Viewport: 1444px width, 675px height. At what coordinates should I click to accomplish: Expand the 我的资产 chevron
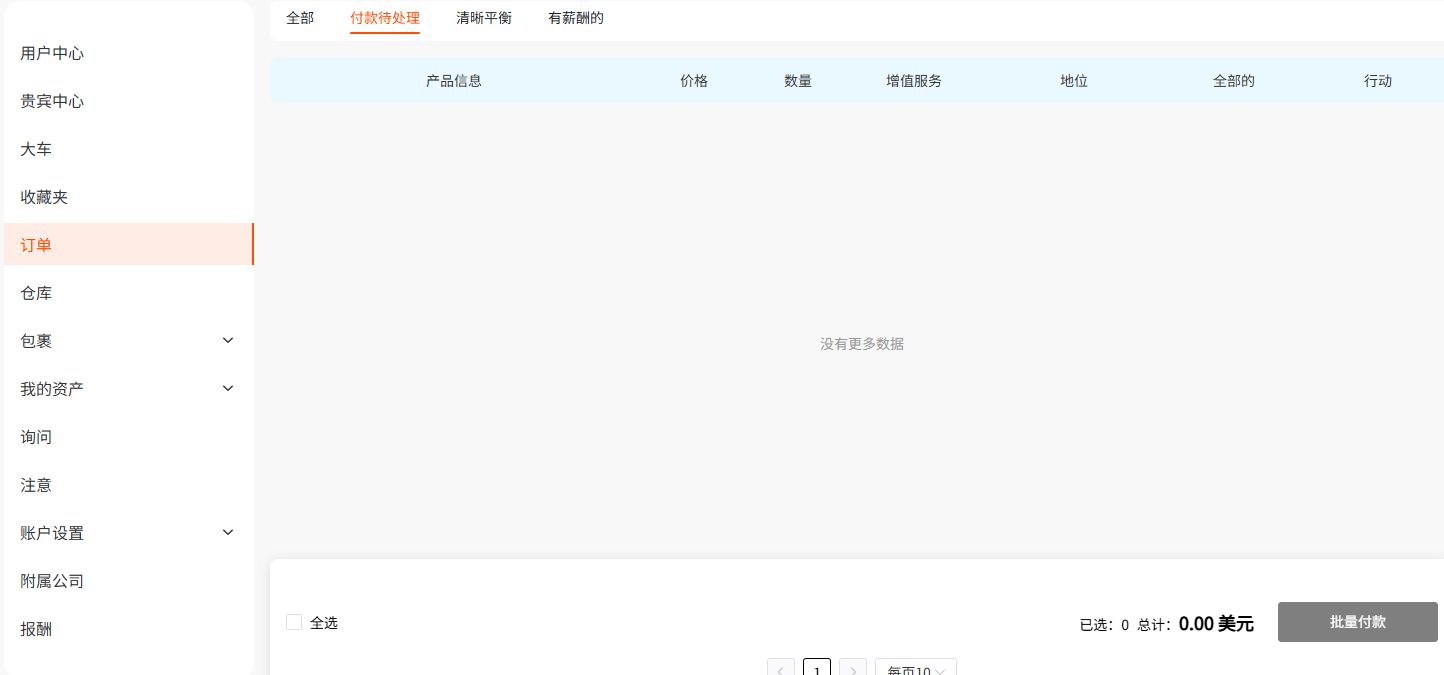click(228, 388)
